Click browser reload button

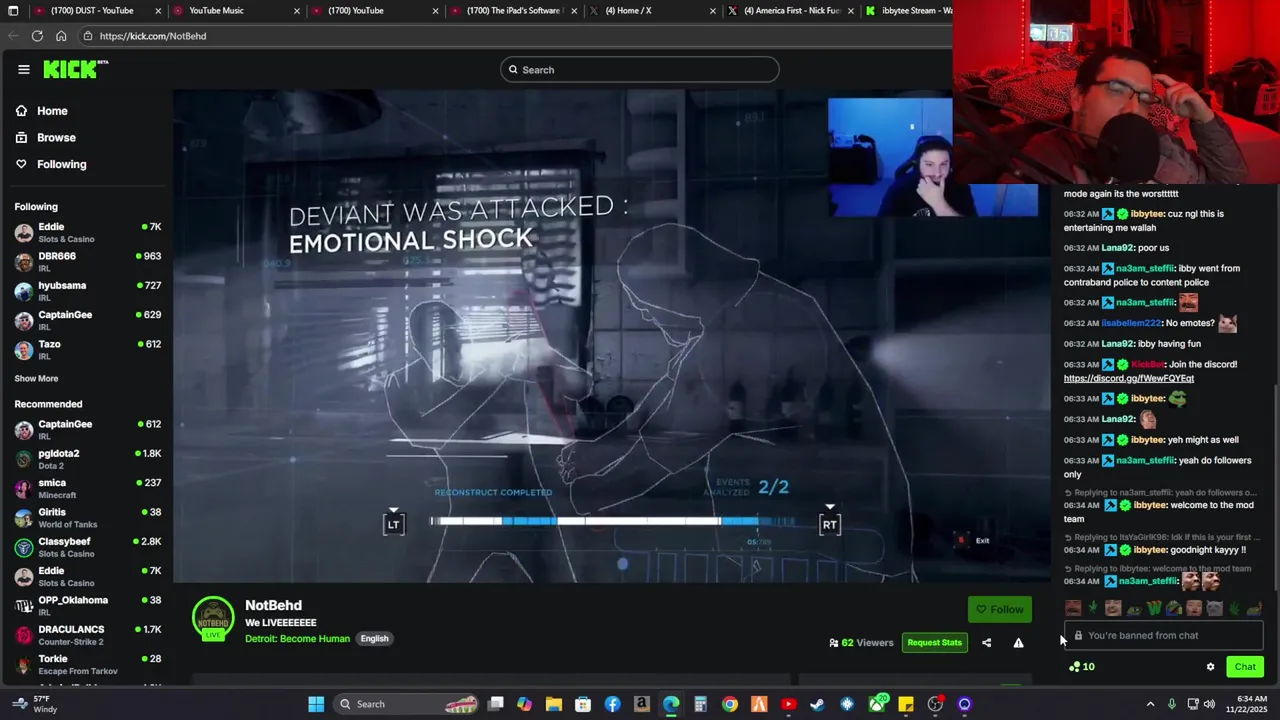pos(37,36)
